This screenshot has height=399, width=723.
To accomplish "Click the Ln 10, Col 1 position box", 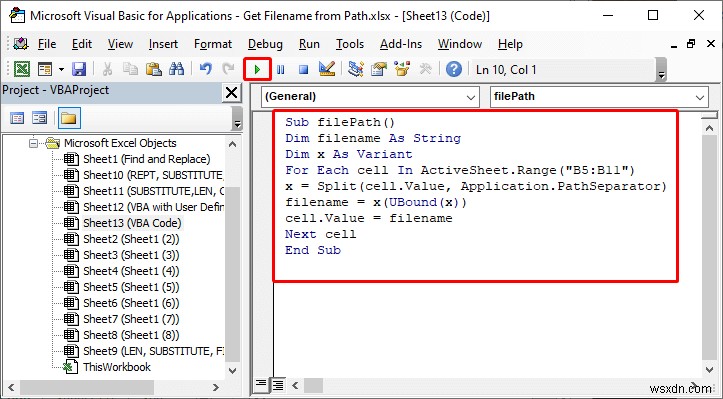I will pos(562,70).
